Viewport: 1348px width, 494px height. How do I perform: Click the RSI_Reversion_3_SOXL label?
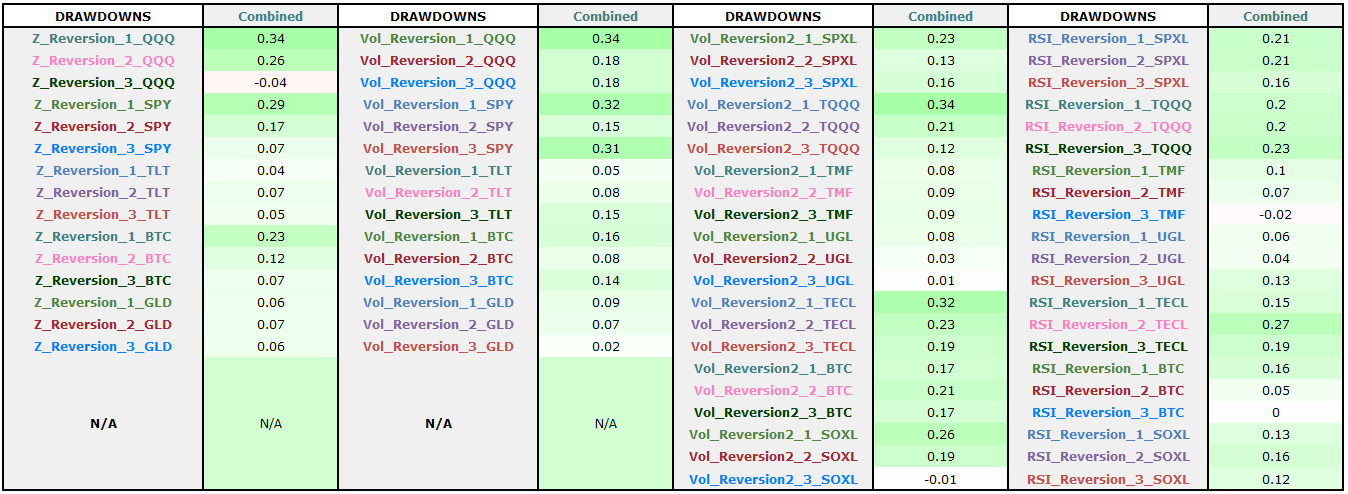(x=1108, y=478)
